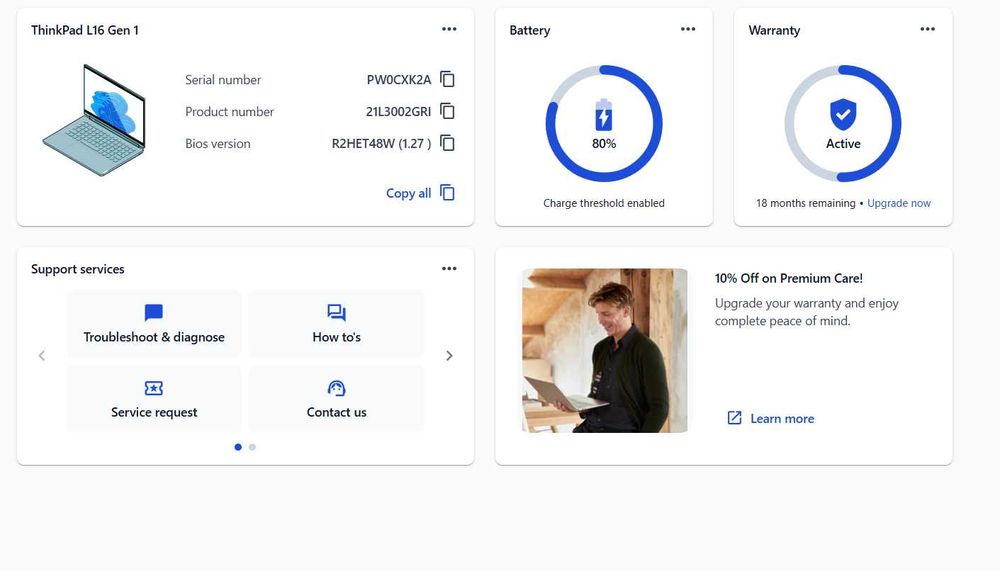Viewport: 1000px width, 571px height.
Task: Copy the serial number PW0CXK2A
Action: 448,80
